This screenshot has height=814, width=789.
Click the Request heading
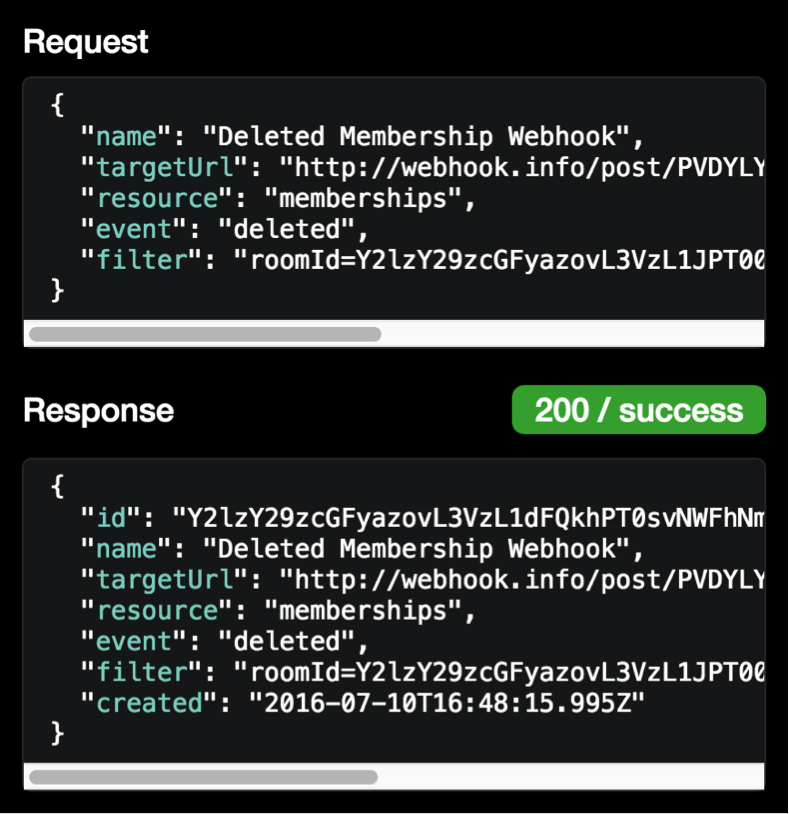pyautogui.click(x=86, y=42)
